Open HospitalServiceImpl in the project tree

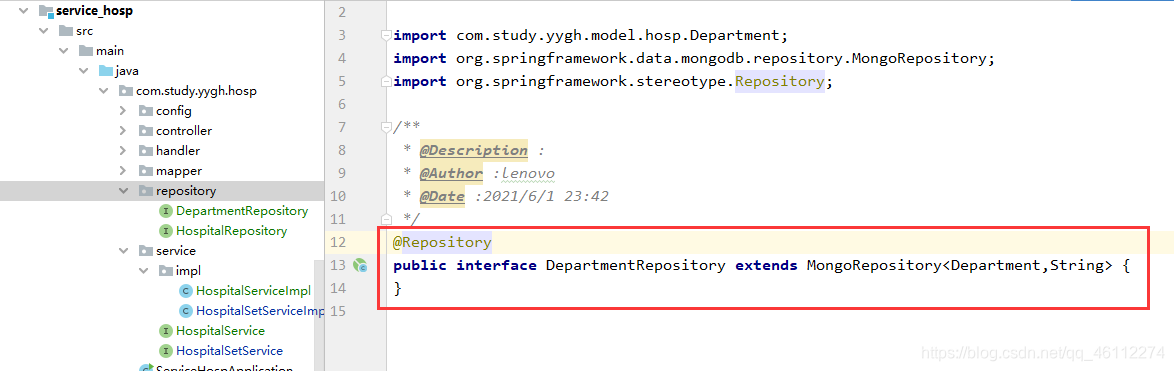point(253,290)
